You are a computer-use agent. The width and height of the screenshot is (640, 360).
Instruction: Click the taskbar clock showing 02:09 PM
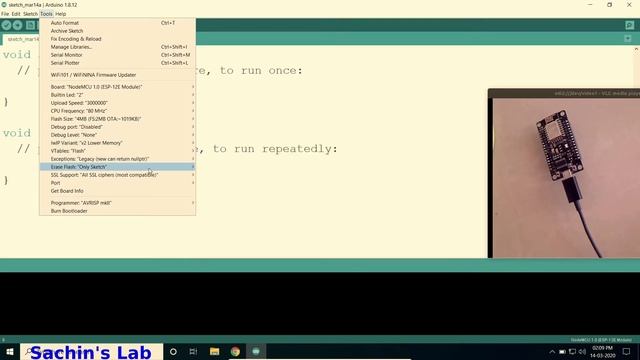click(x=602, y=351)
